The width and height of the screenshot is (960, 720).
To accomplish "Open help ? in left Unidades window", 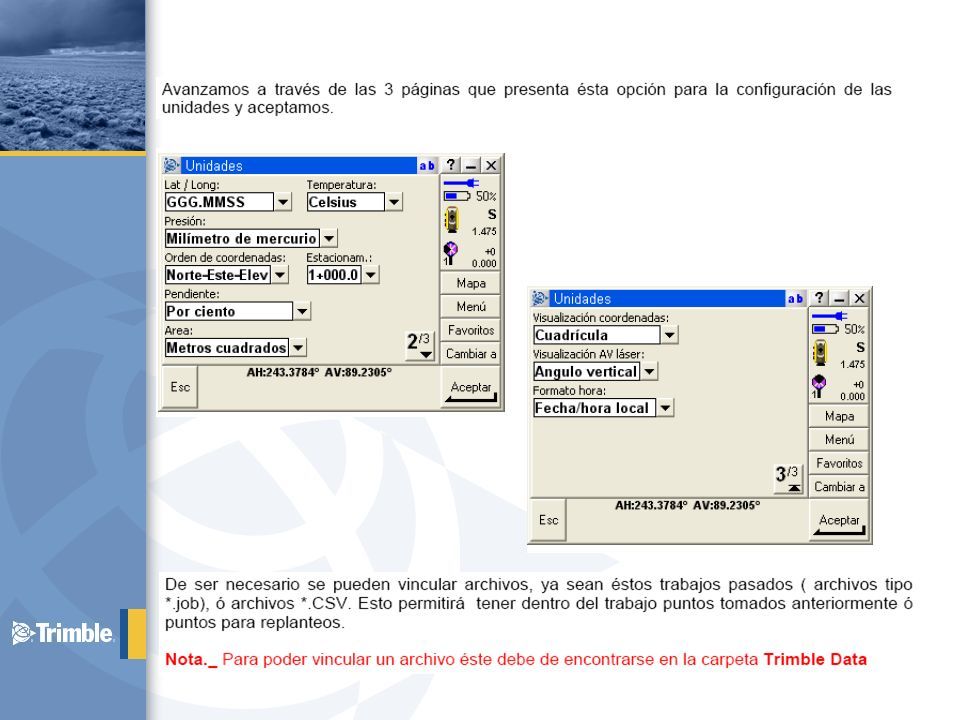I will pyautogui.click(x=451, y=165).
